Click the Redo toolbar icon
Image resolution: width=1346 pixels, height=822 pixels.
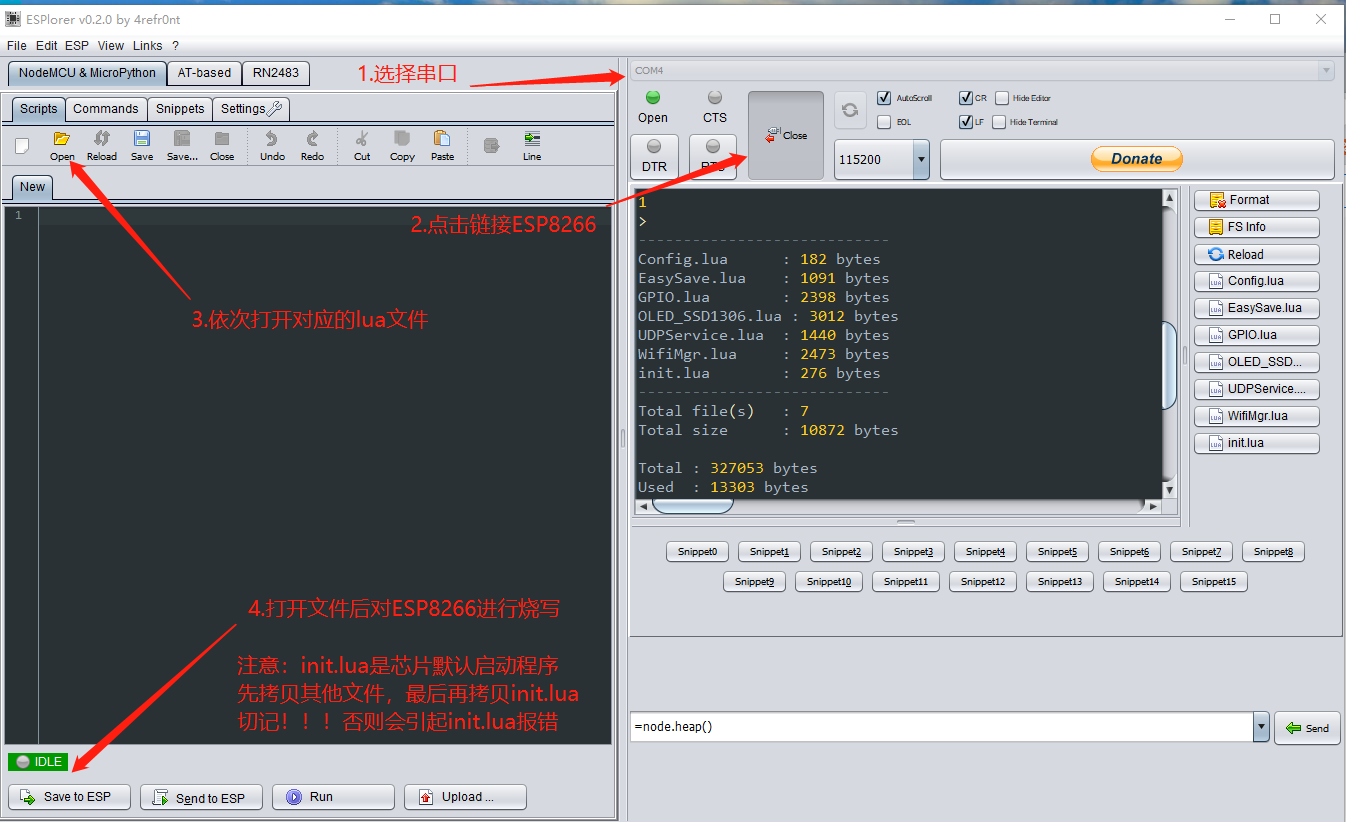tap(312, 145)
